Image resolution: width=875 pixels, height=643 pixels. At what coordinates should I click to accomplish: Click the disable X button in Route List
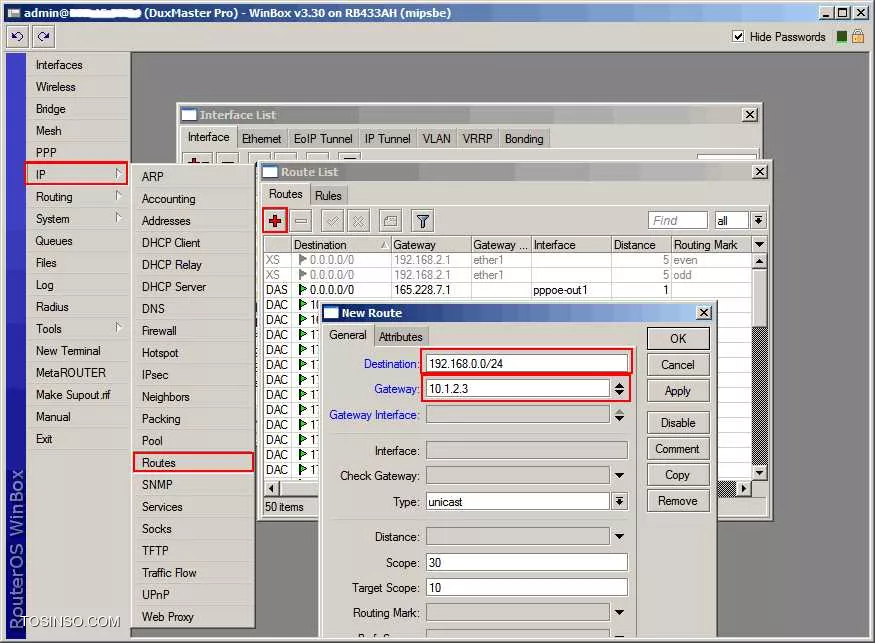click(x=358, y=221)
